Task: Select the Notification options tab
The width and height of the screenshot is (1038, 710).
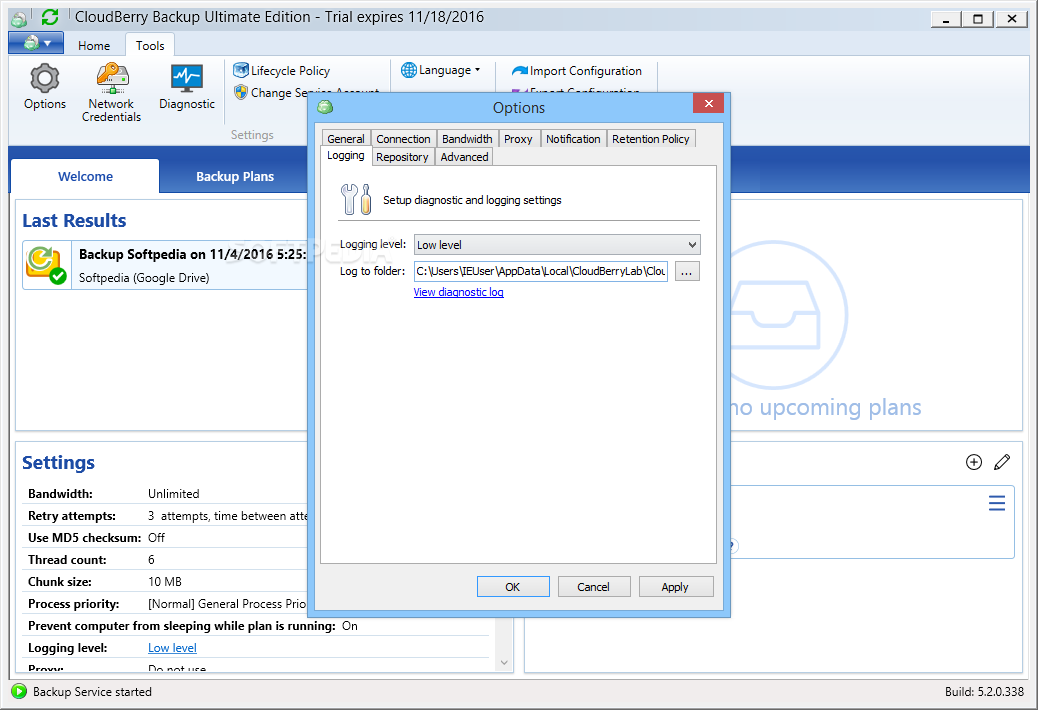Action: (x=573, y=139)
